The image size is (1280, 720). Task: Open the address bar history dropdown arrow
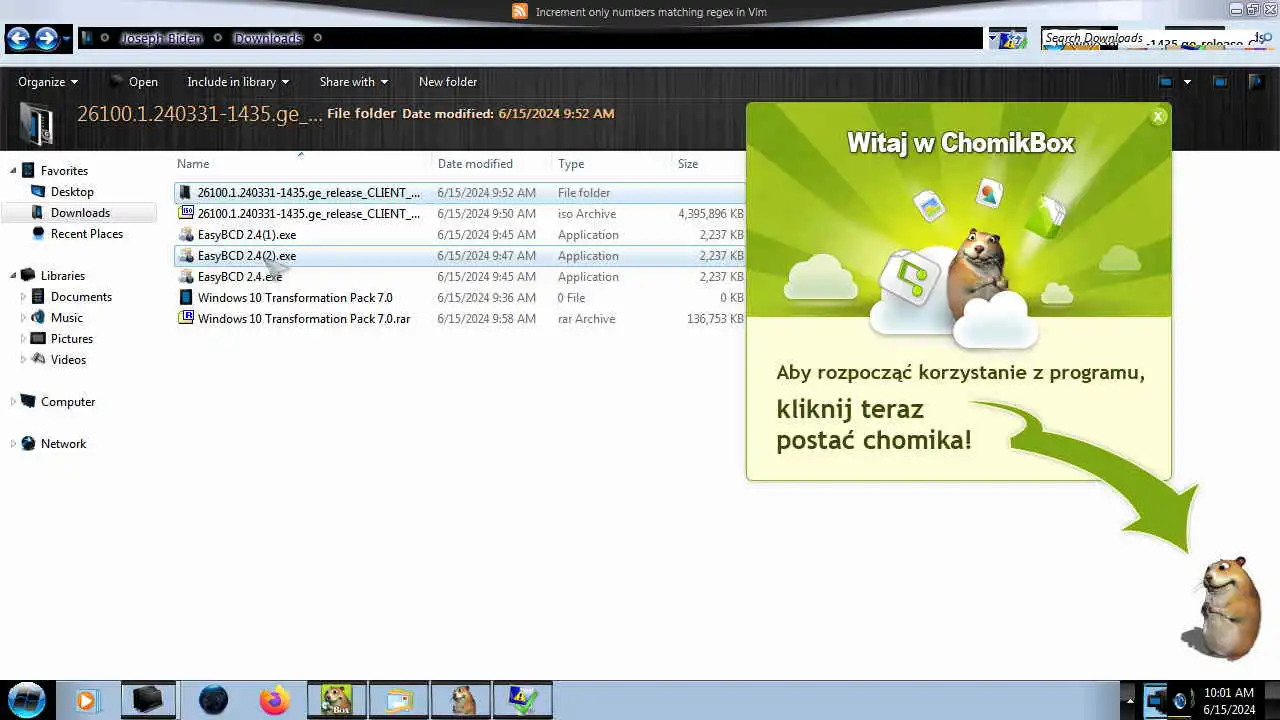[993, 39]
